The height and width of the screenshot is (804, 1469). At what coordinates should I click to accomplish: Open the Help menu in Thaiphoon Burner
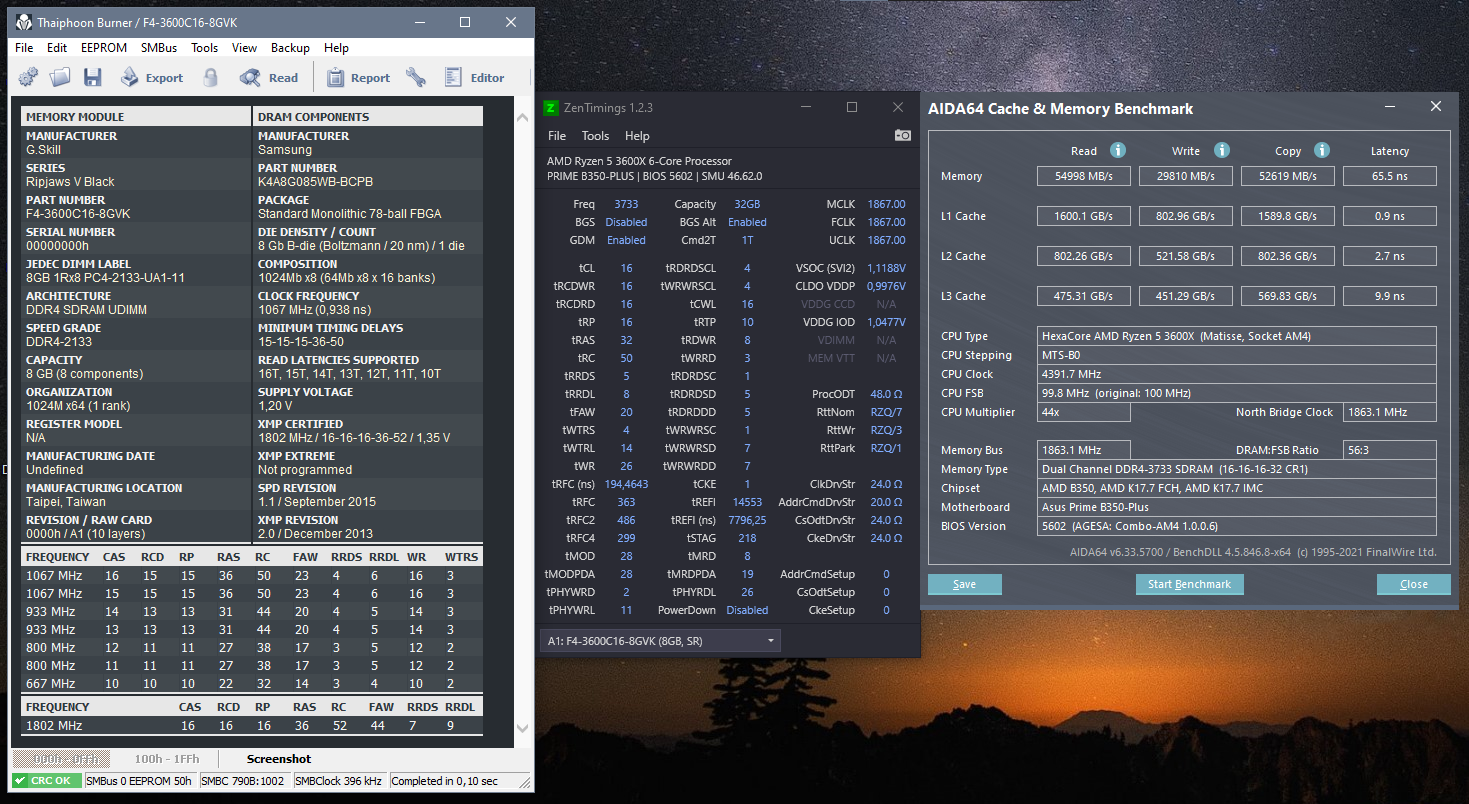pos(337,47)
